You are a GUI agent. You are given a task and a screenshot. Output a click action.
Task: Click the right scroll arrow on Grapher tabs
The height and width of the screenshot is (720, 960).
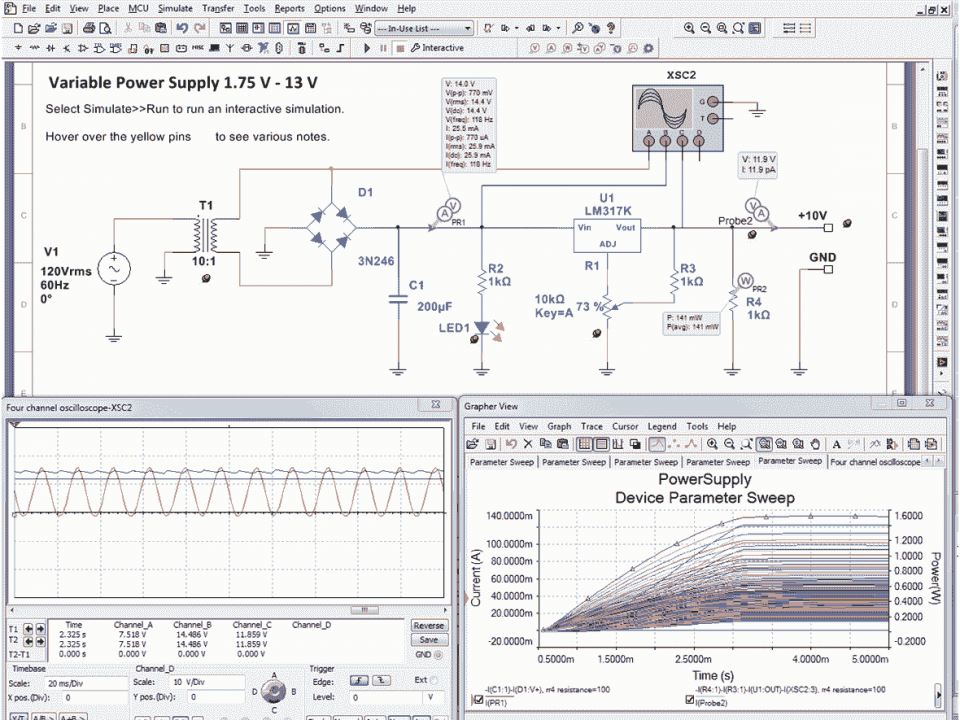tap(938, 461)
